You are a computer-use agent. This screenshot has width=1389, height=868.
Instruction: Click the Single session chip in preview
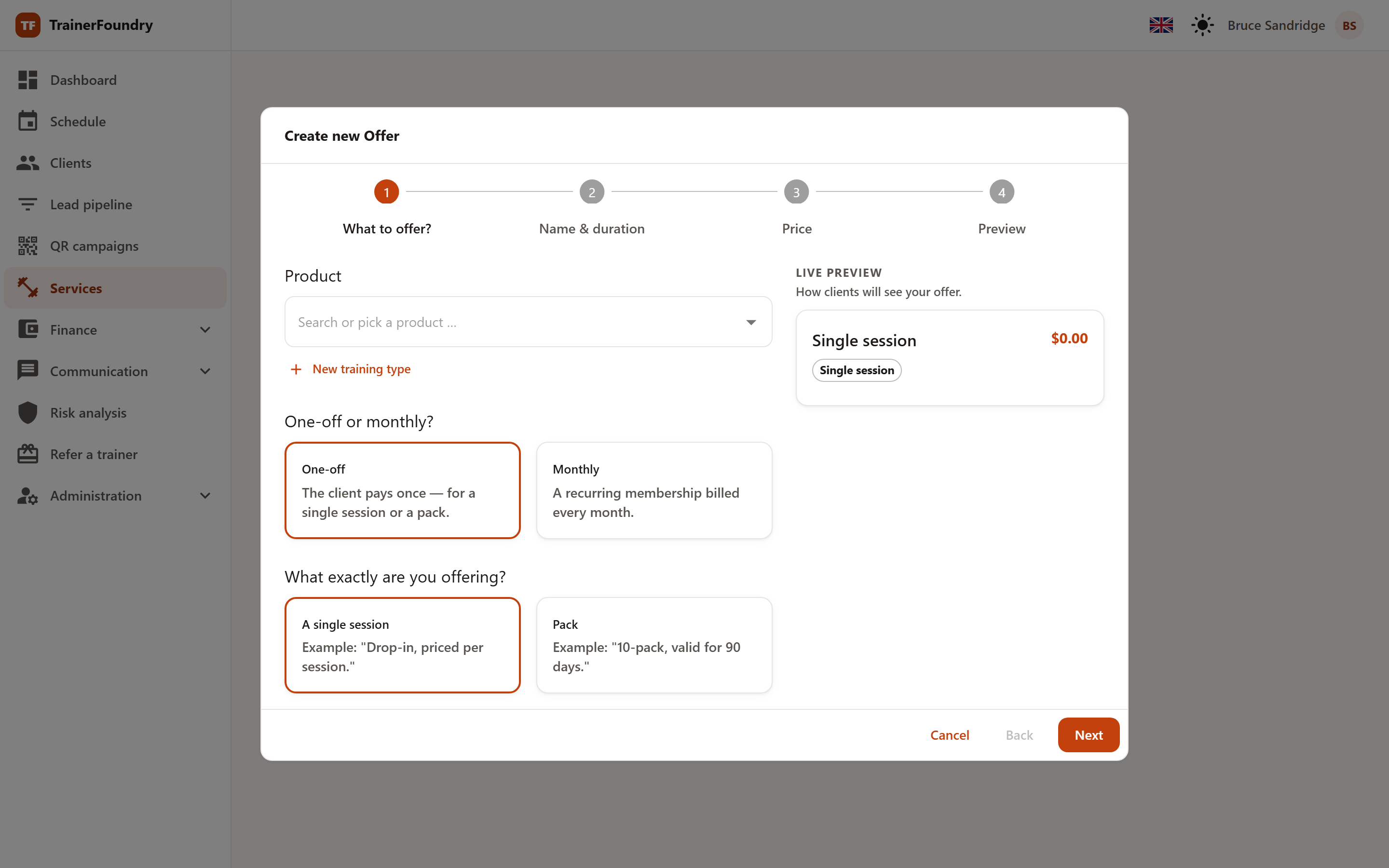(857, 370)
